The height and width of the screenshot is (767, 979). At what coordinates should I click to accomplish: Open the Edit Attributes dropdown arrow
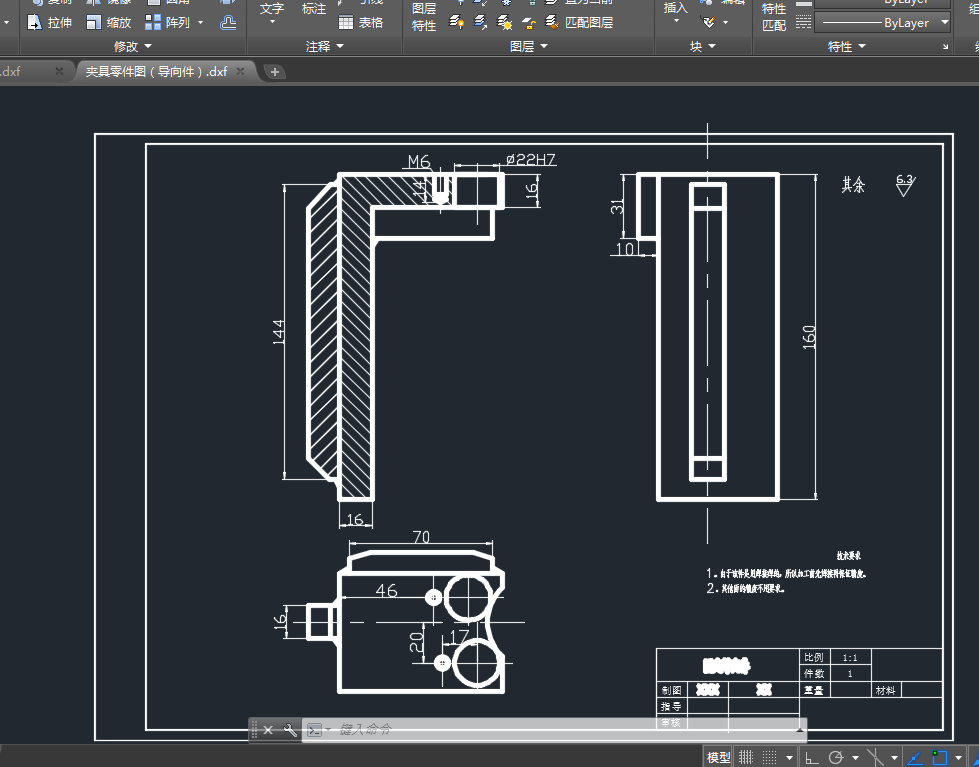[726, 22]
